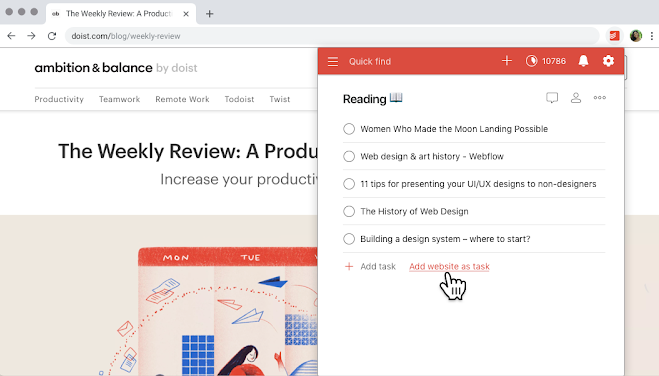Open task text Web design & art history - Webflow
Screen dimensions: 659x376
[432, 156]
